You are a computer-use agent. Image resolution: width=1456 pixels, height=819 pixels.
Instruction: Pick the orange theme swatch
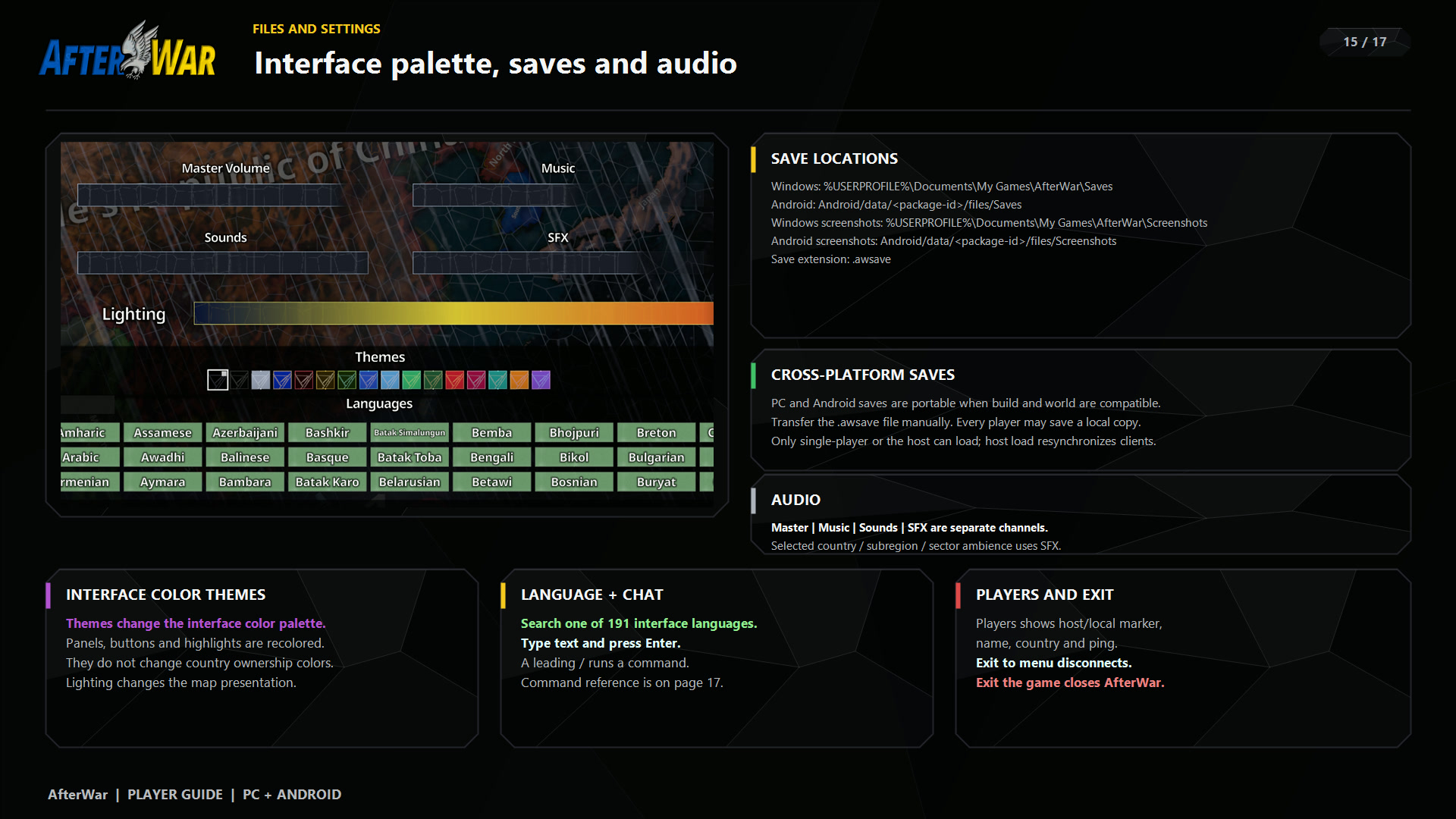[x=519, y=380]
